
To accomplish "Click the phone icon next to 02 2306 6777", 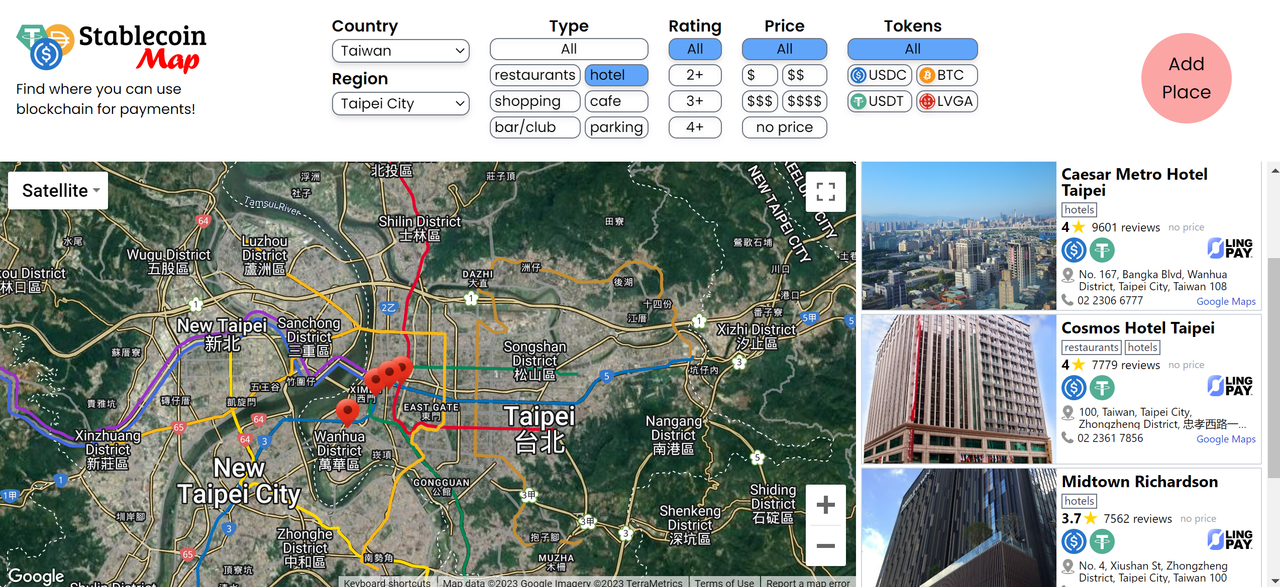I will [1069, 300].
